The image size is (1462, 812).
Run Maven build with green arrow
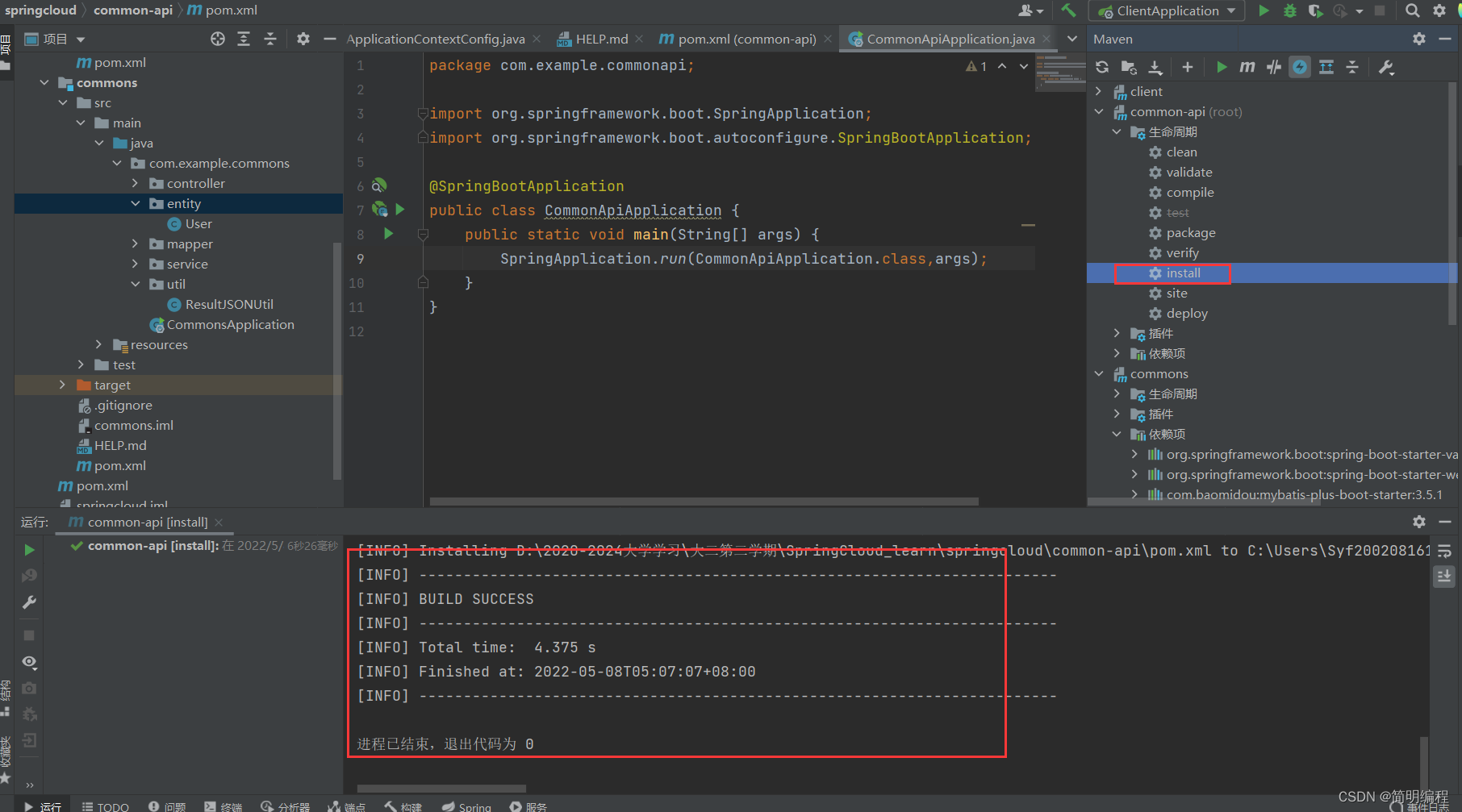coord(1222,67)
